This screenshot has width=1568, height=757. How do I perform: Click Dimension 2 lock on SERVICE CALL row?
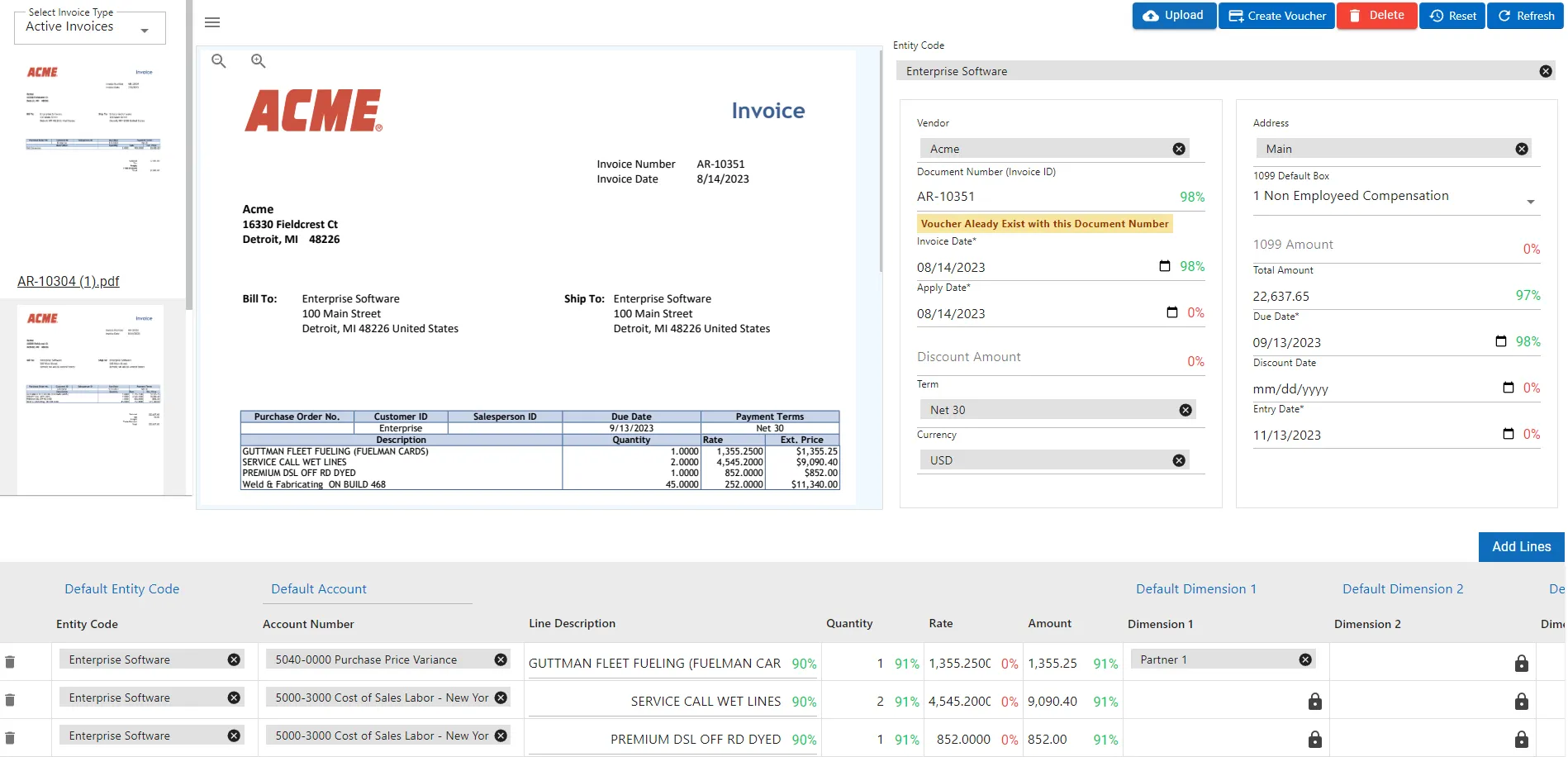pos(1522,702)
